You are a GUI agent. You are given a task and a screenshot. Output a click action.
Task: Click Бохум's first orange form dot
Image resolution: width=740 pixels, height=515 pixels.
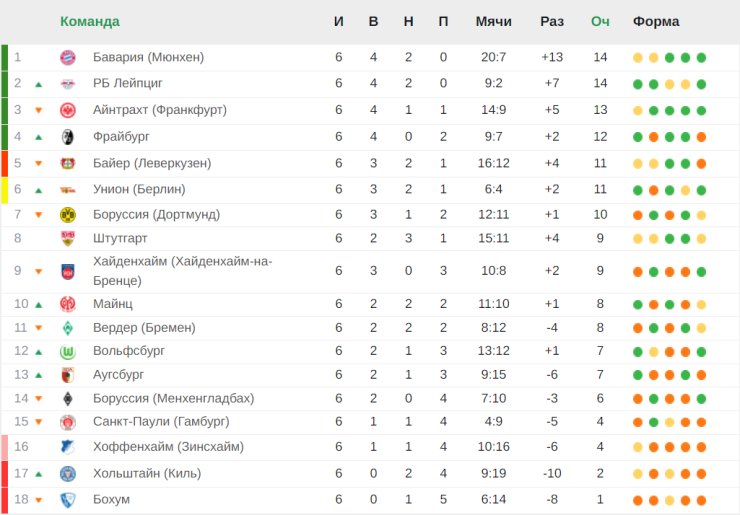638,500
